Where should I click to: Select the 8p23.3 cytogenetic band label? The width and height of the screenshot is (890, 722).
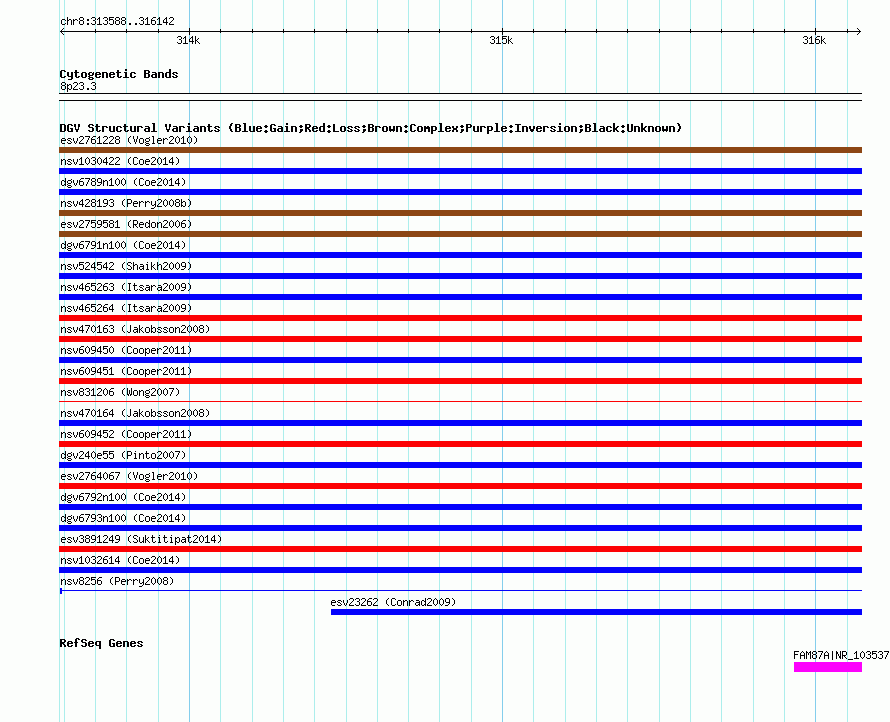pos(78,86)
